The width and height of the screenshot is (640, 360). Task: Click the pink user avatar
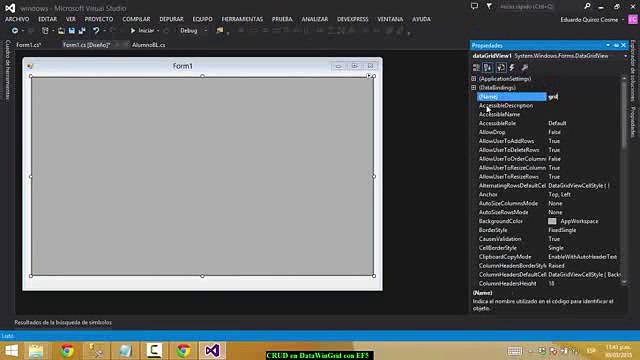pos(633,20)
